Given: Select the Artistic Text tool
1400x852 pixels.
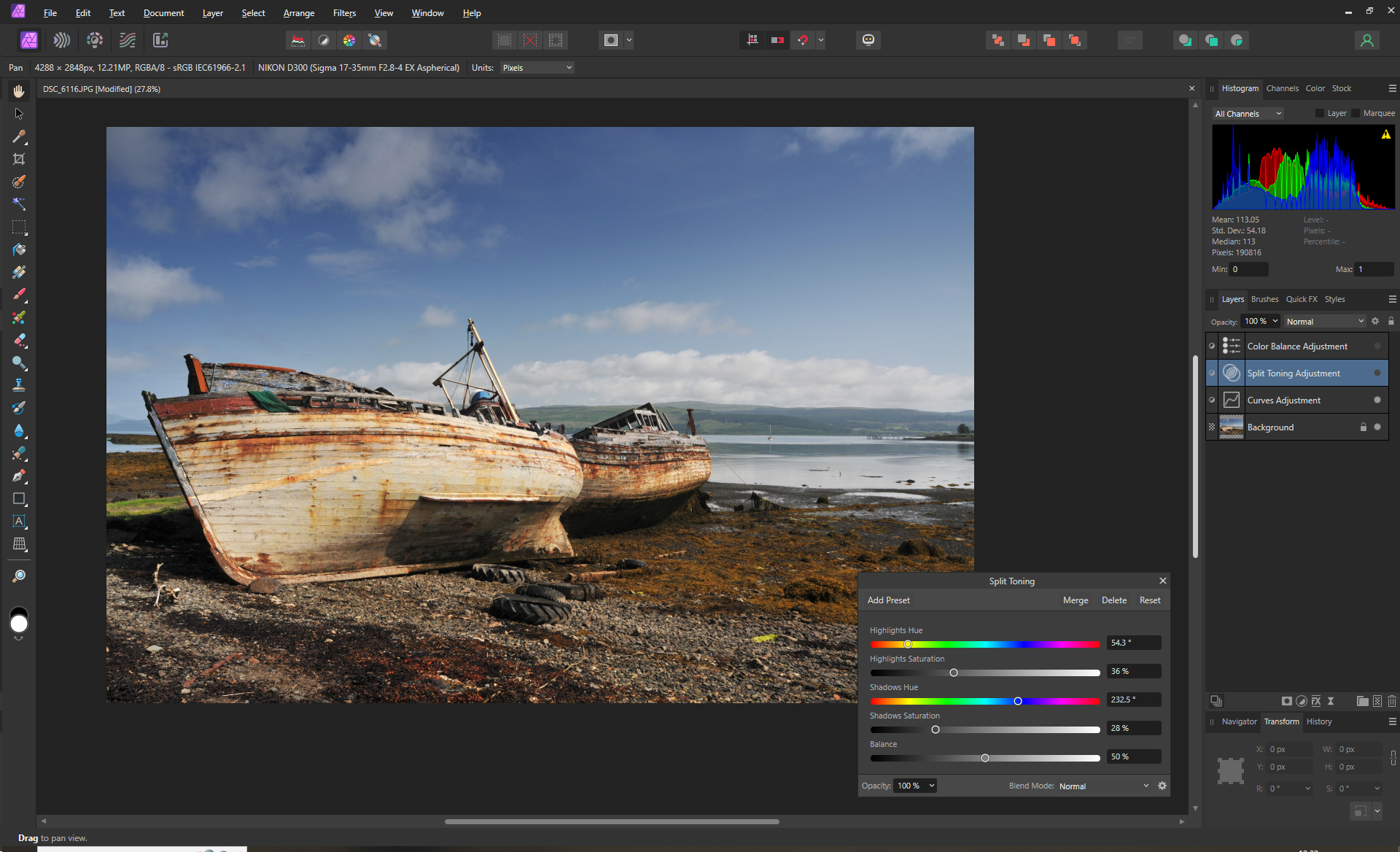Looking at the screenshot, I should (x=19, y=522).
